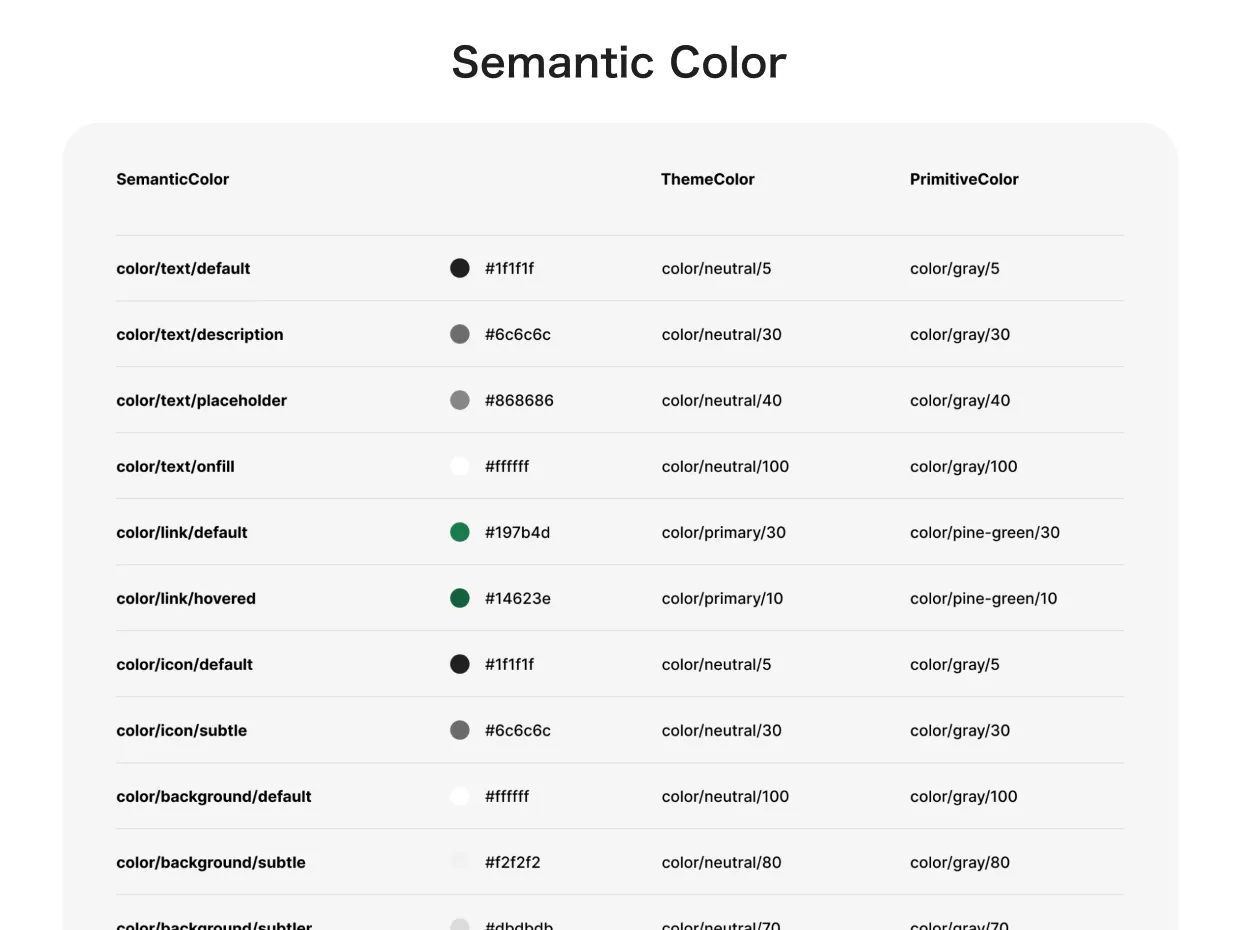Image resolution: width=1240 pixels, height=930 pixels.
Task: Click the "Semantic Color" page title
Action: point(619,62)
